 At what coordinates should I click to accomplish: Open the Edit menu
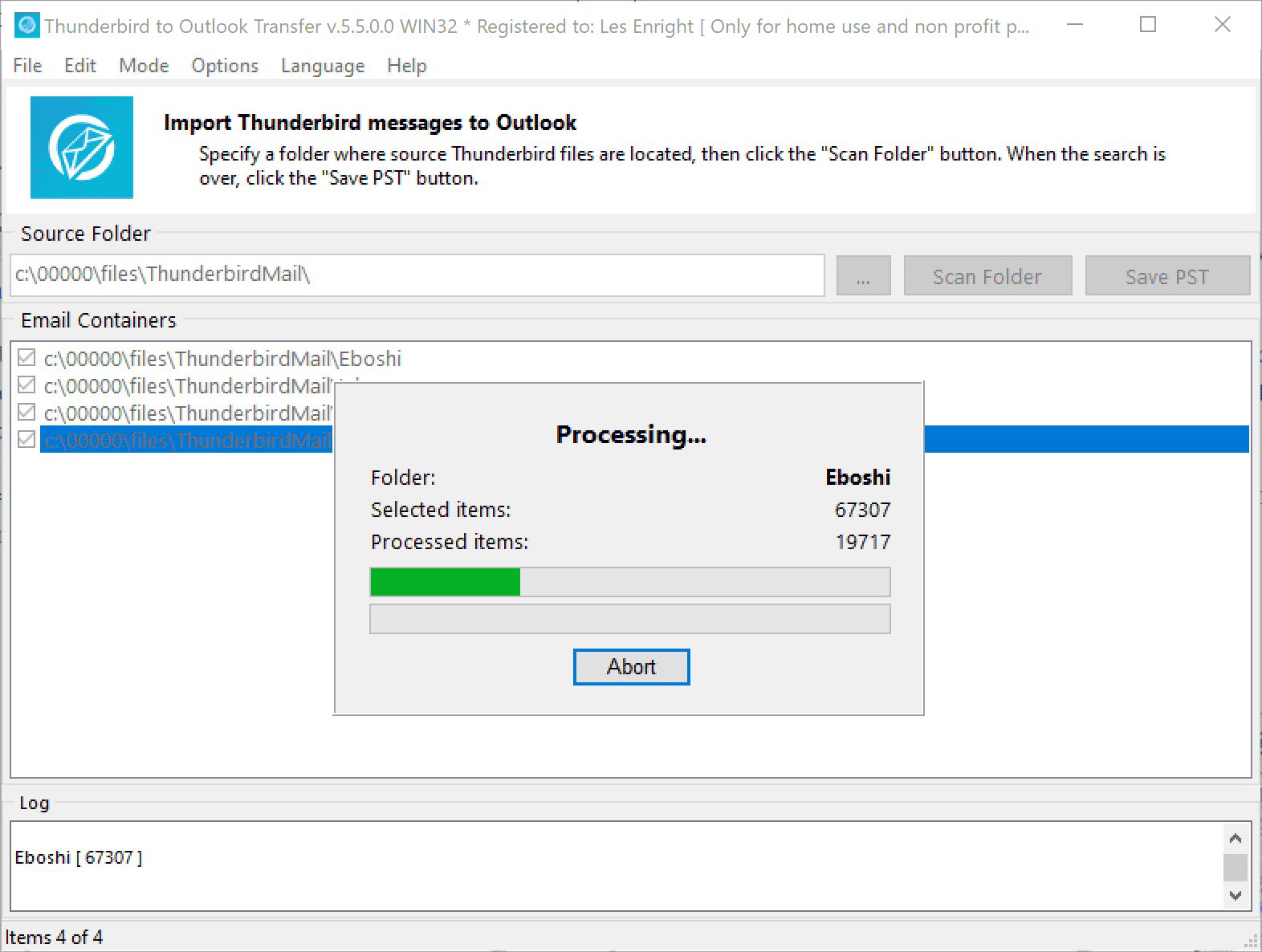pos(80,66)
